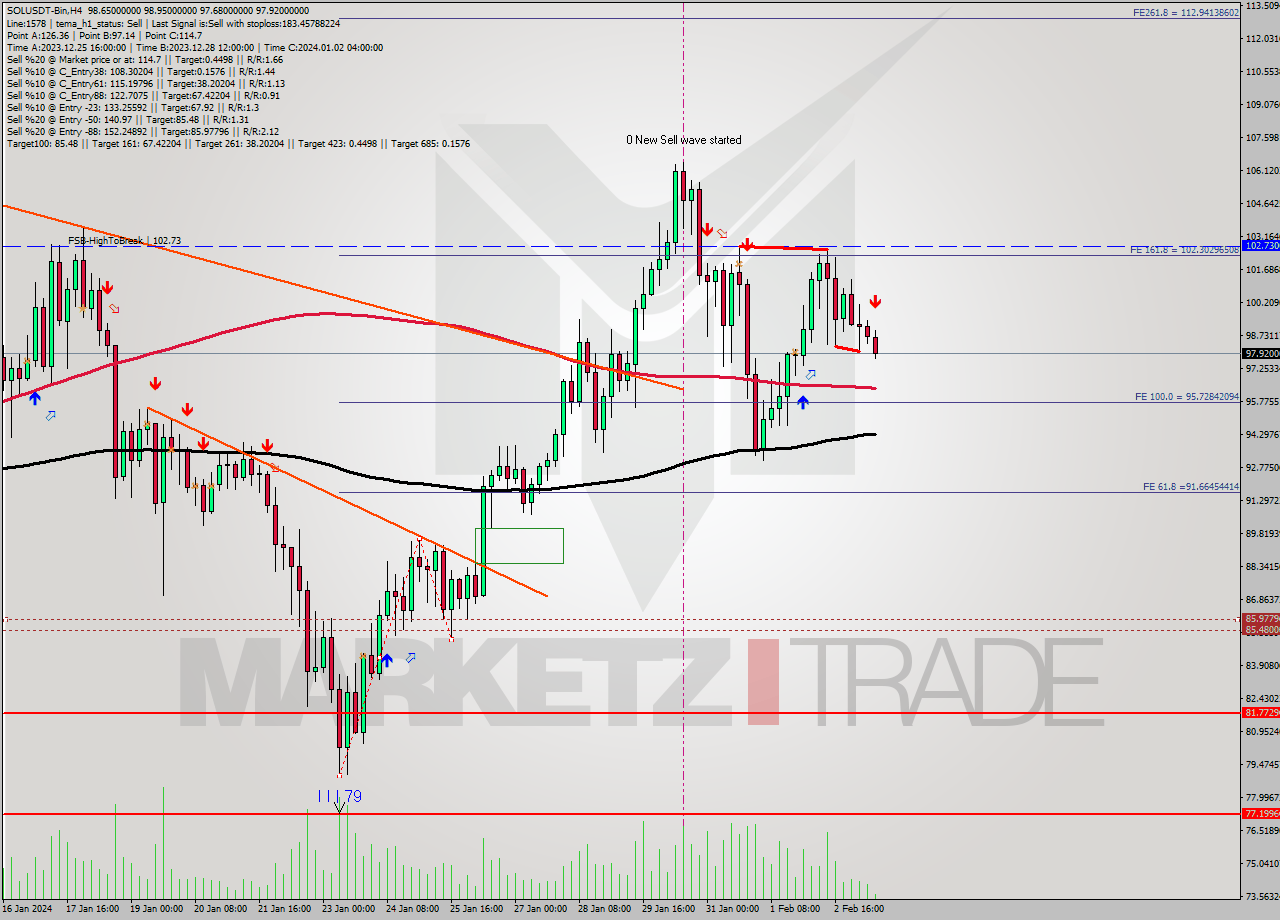1280x920 pixels.
Task: Select the green rectangle zone on the chart
Action: point(519,545)
